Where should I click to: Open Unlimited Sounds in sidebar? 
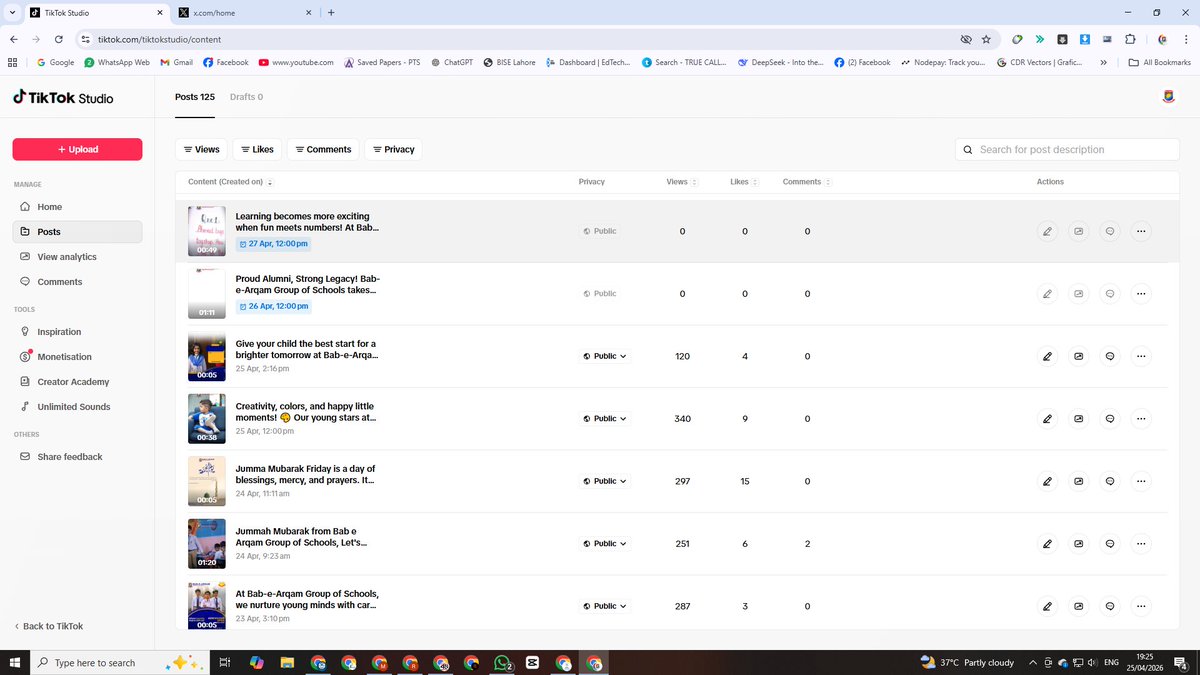pyautogui.click(x=77, y=407)
